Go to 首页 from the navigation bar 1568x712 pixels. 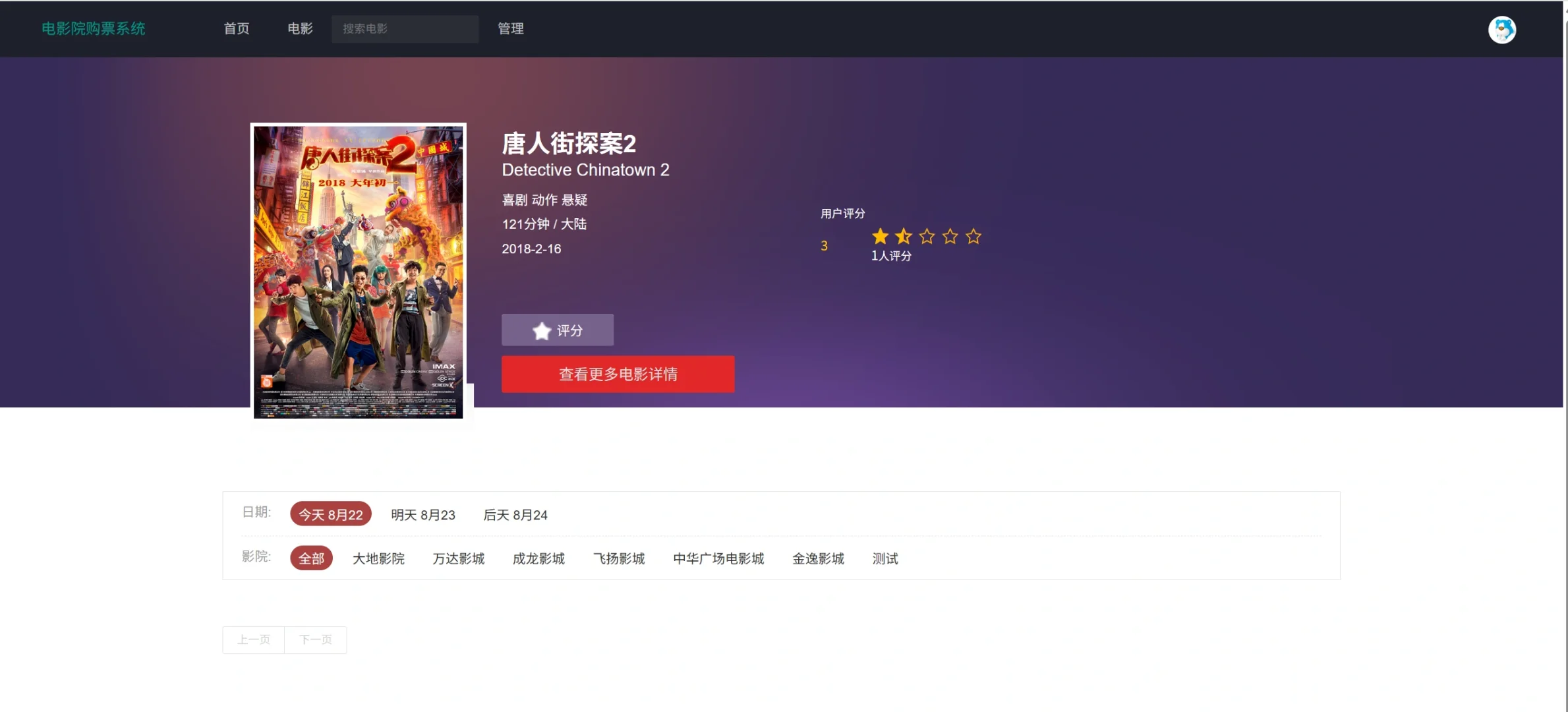click(x=236, y=28)
